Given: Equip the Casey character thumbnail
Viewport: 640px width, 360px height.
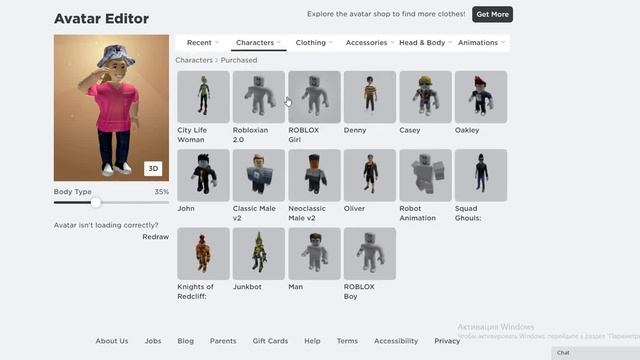Looking at the screenshot, I should coord(425,97).
